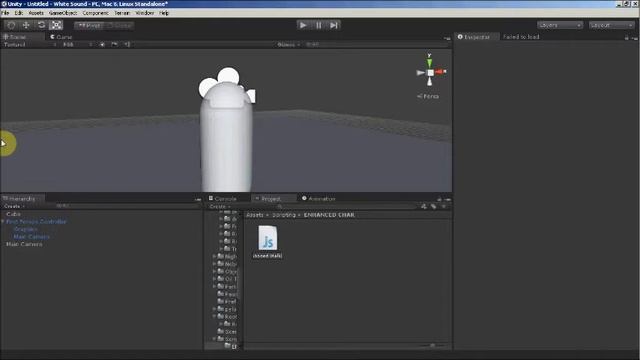The image size is (640, 360).
Task: Open the Inspector panel options menu
Action: (635, 38)
